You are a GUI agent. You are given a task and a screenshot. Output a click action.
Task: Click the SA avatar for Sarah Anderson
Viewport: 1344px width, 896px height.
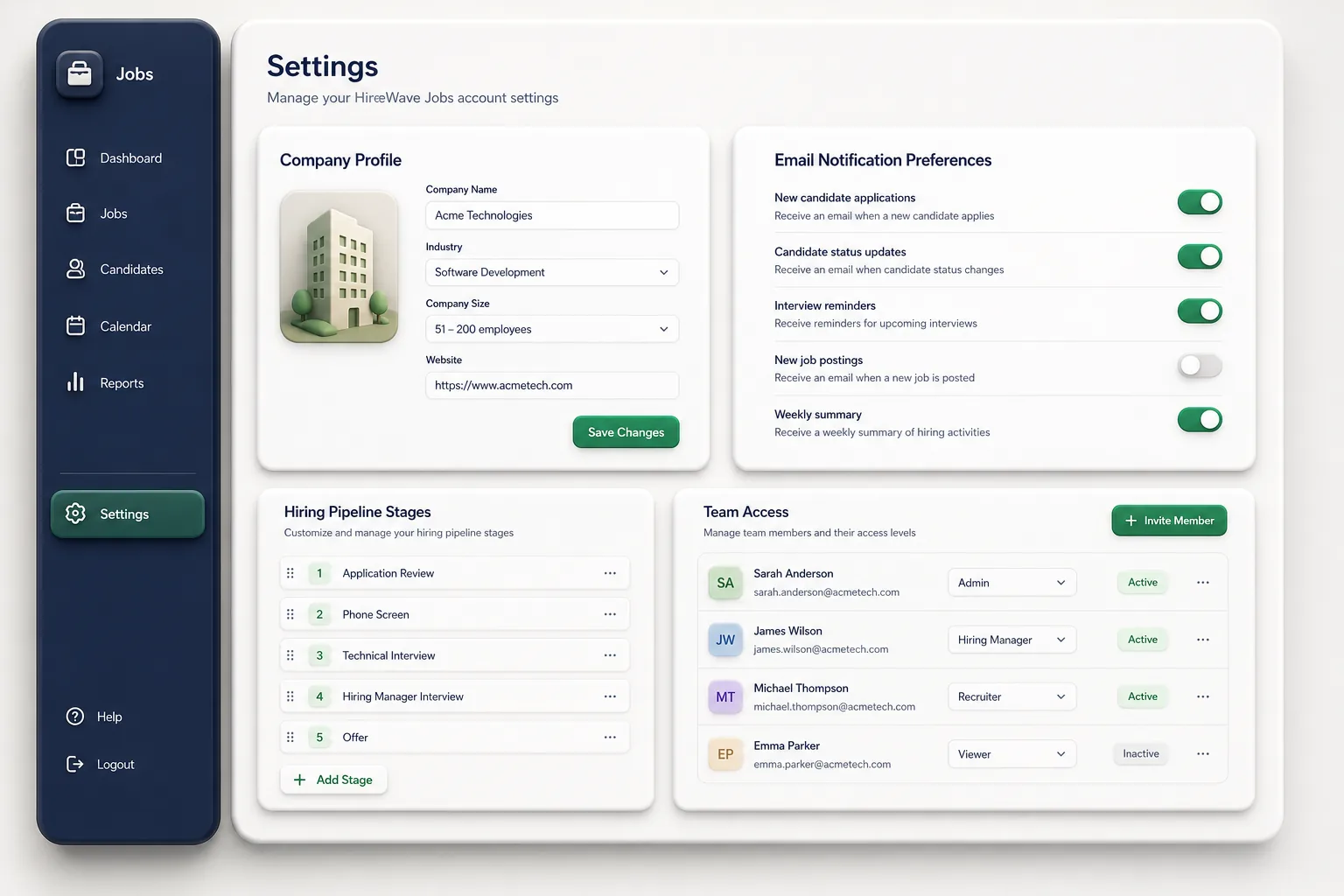coord(725,583)
